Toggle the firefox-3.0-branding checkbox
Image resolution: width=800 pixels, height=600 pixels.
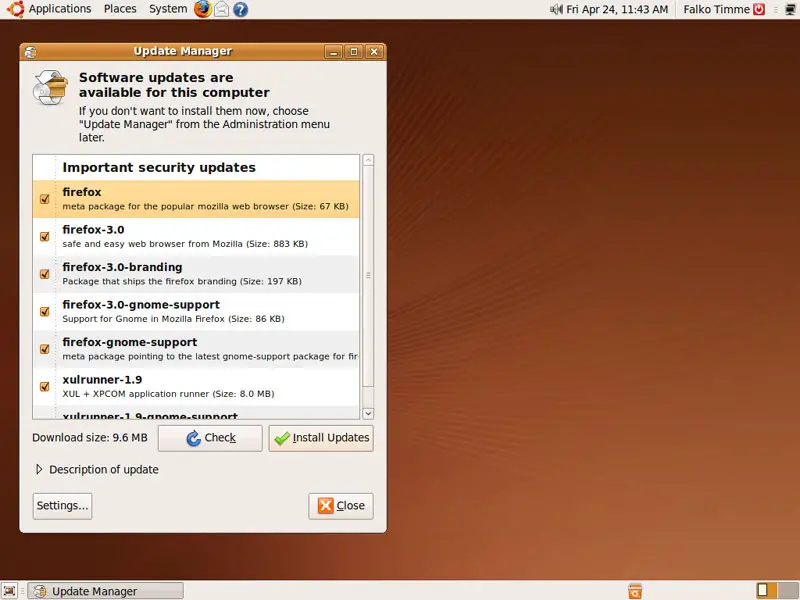coord(45,274)
